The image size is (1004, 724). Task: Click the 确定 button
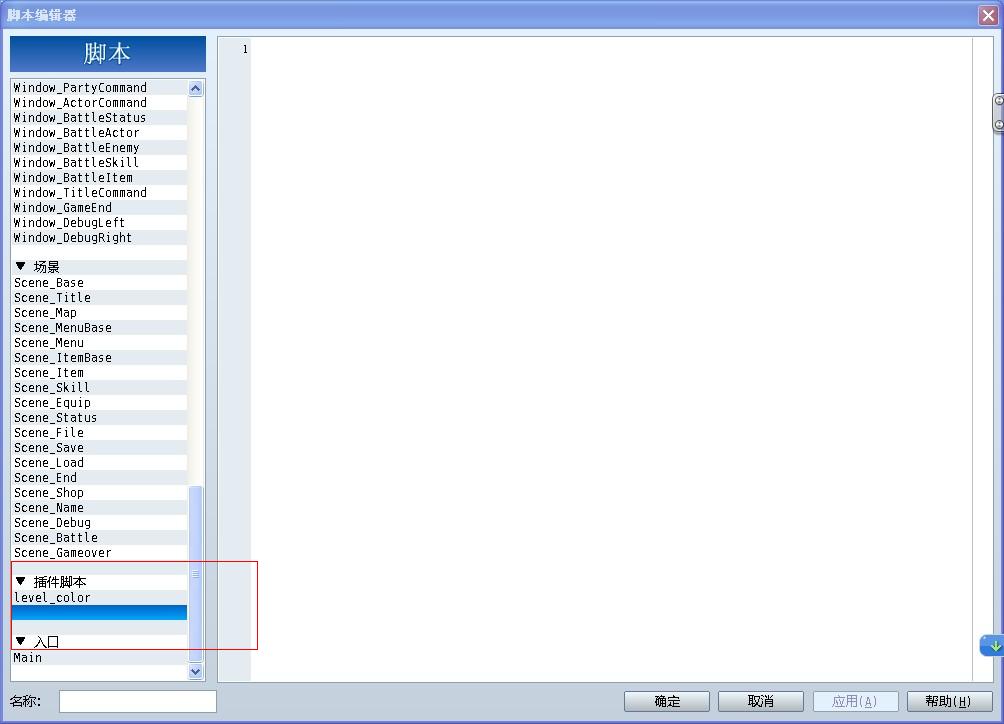pos(667,701)
